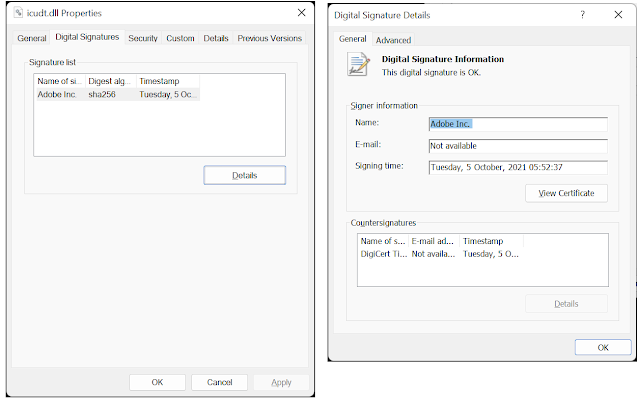Click 'This digital signature is OK.' text
This screenshot has height=400, width=638.
coord(431,72)
